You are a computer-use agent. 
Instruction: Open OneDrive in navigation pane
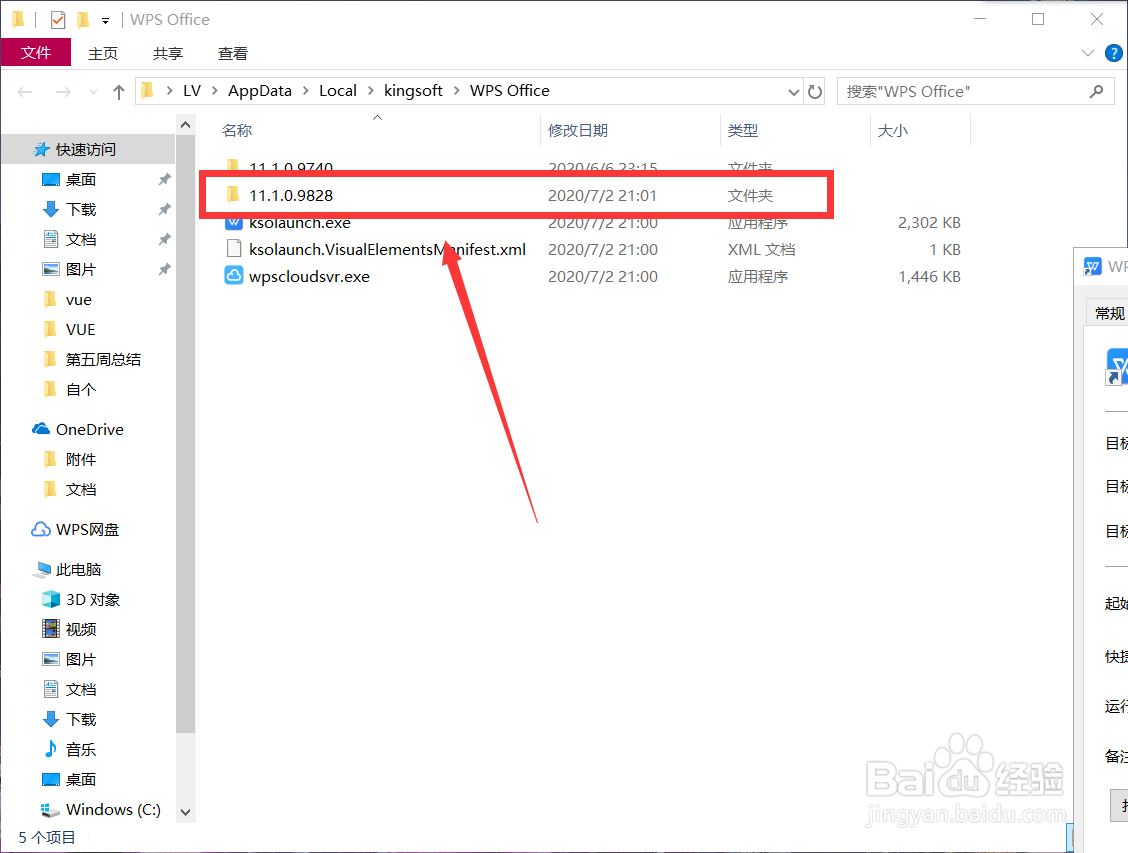pos(90,429)
